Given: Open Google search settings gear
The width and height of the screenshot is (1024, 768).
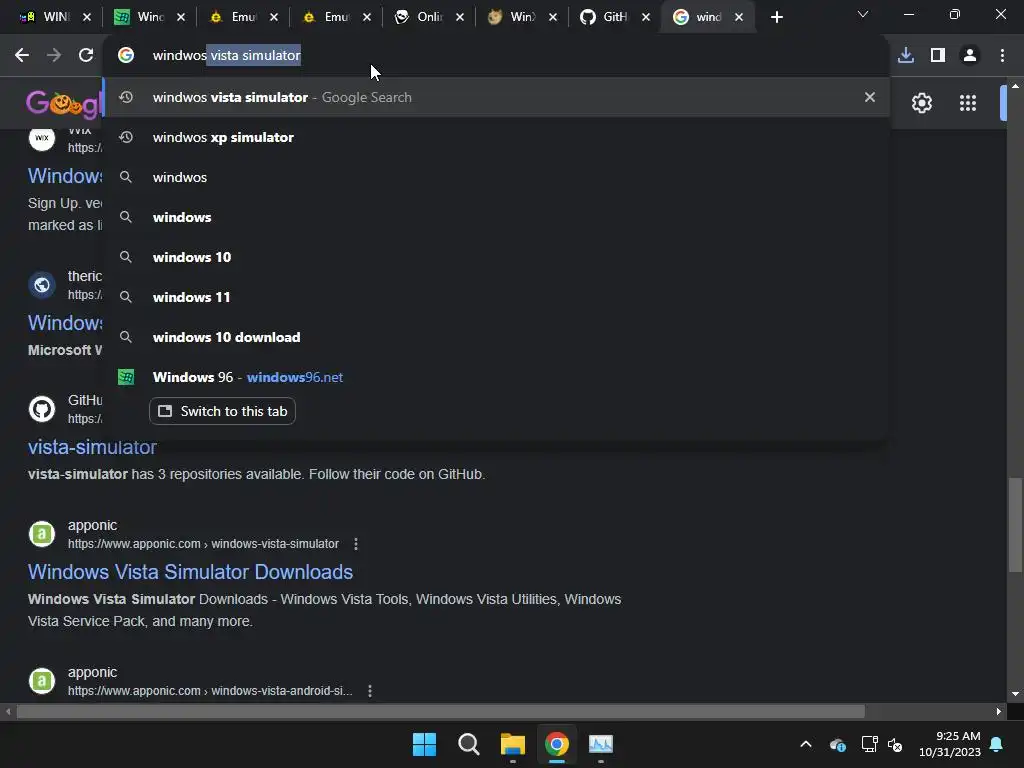Looking at the screenshot, I should 921,103.
